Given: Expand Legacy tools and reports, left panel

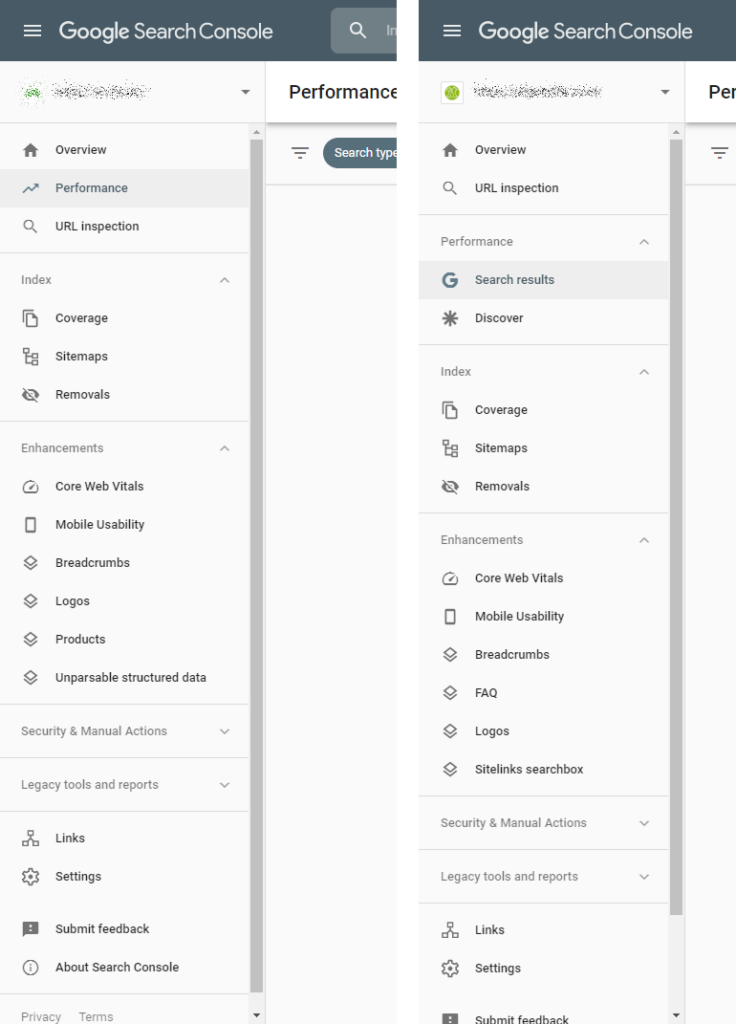Looking at the screenshot, I should pyautogui.click(x=225, y=785).
